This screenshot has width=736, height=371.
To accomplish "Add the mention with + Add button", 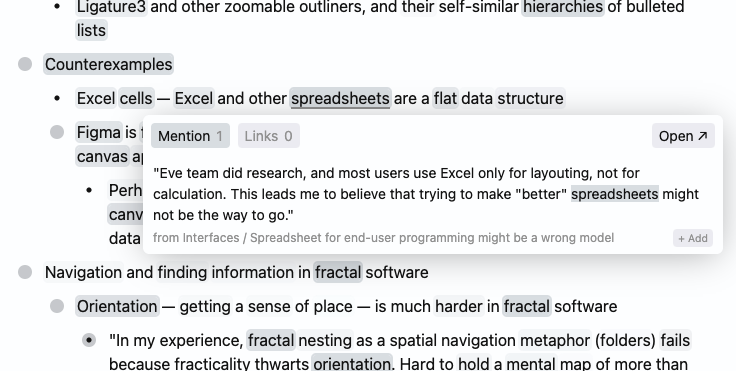I will click(693, 238).
